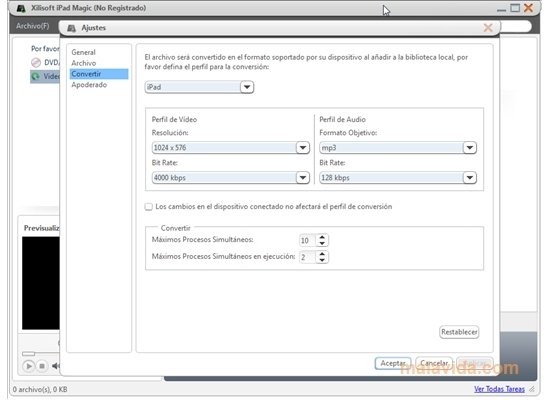The width and height of the screenshot is (550, 400).
Task: Toggle the device changes profile checkbox
Action: (149, 207)
